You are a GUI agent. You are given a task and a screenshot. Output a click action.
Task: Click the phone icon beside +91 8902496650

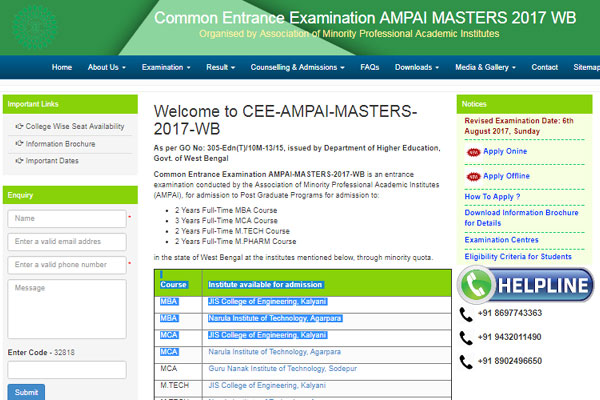click(466, 361)
